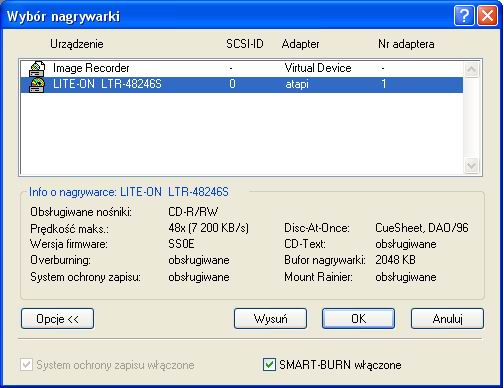Click the System ochrony zapisu info label

[x=85, y=277]
